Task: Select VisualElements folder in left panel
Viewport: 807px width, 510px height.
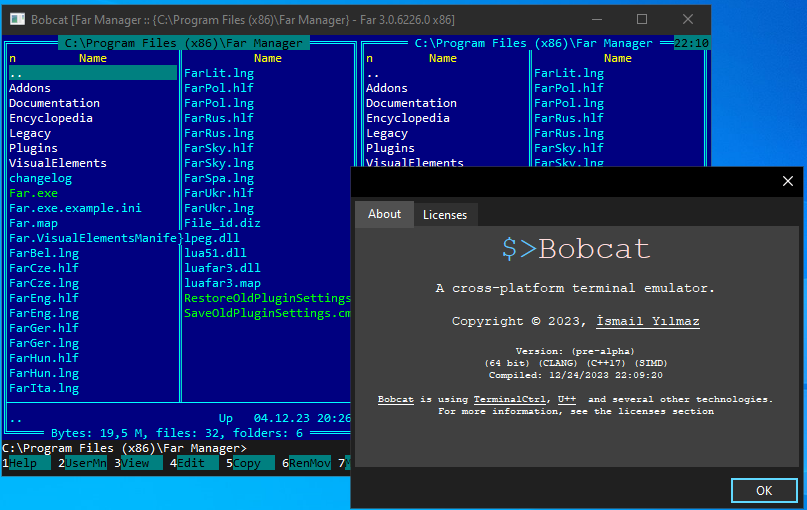Action: tap(58, 163)
